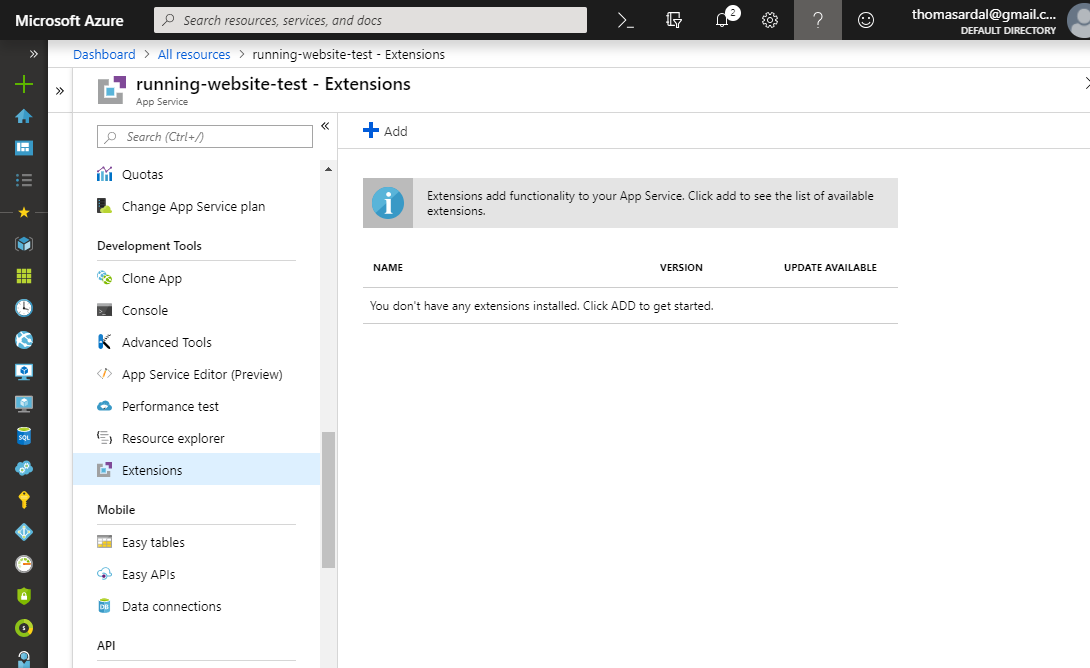Image resolution: width=1090 pixels, height=668 pixels.
Task: Click the "You don't have any extensions installed" row
Action: click(x=630, y=306)
